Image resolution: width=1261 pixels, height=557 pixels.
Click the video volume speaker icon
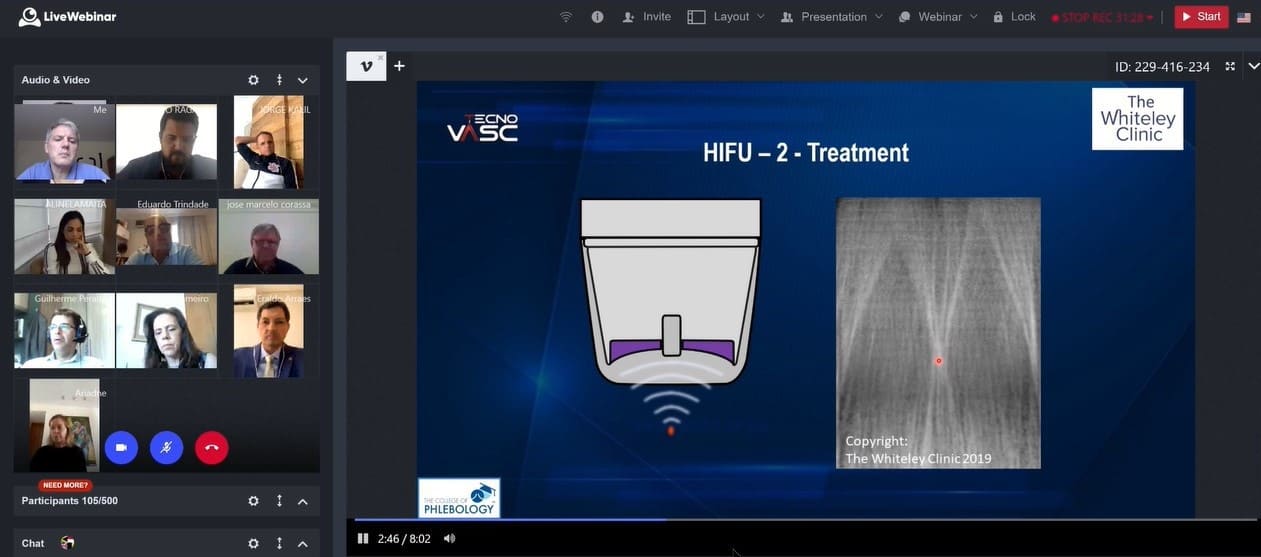point(449,538)
